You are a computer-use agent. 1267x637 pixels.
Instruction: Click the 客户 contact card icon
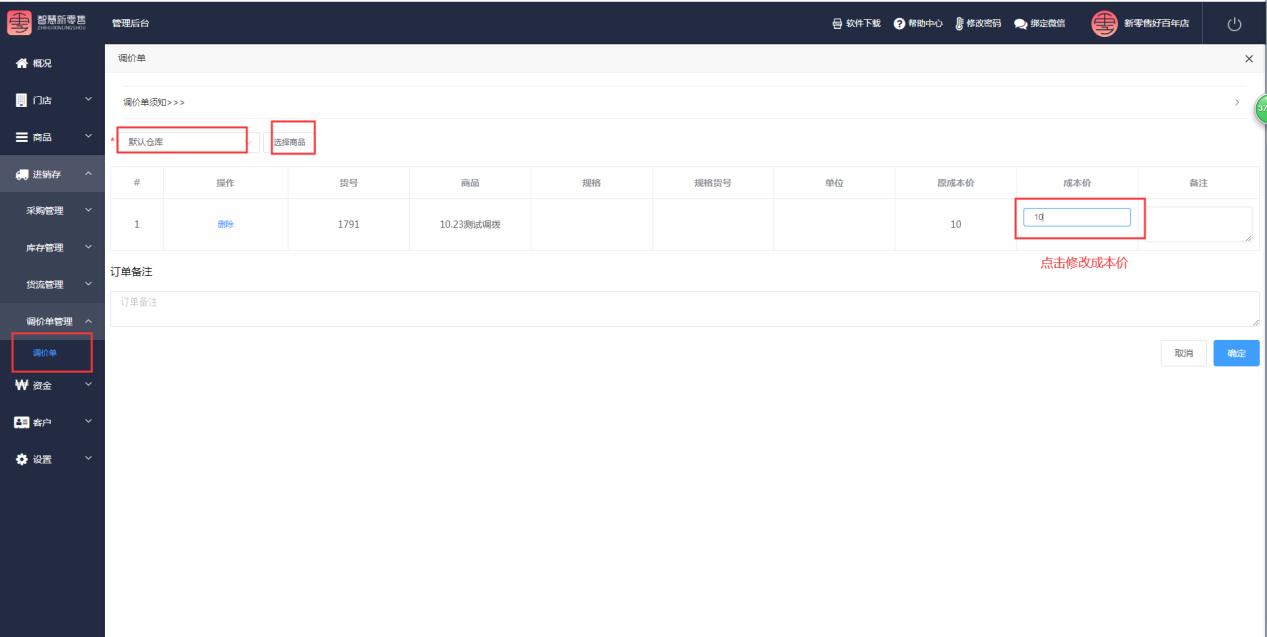point(22,422)
